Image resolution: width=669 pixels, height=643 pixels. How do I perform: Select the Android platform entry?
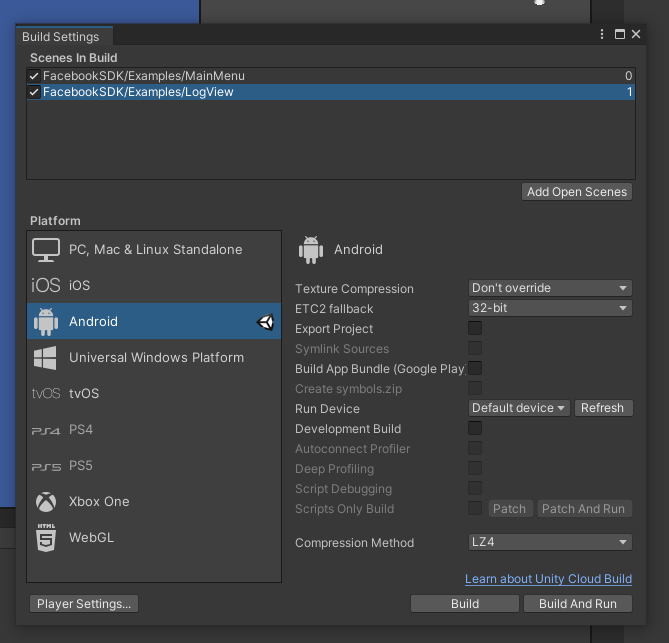(x=154, y=321)
